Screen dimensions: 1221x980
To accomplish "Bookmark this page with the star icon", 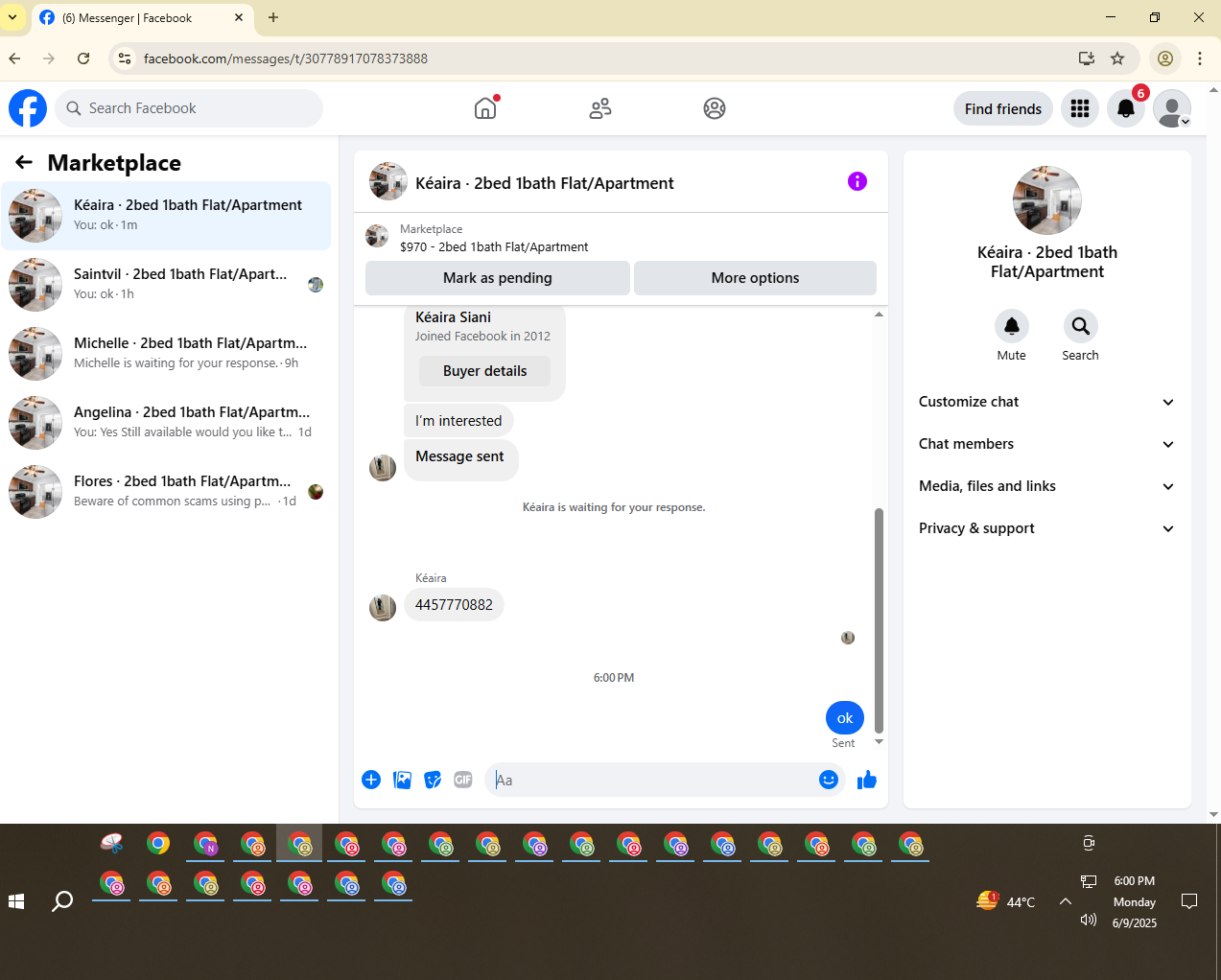I will pos(1117,58).
